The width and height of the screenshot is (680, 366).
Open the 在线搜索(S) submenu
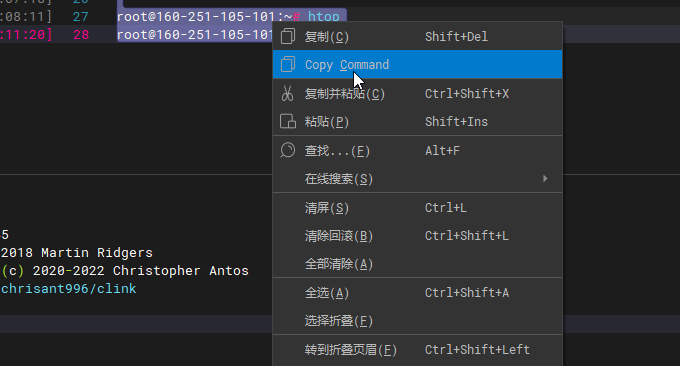click(x=417, y=179)
